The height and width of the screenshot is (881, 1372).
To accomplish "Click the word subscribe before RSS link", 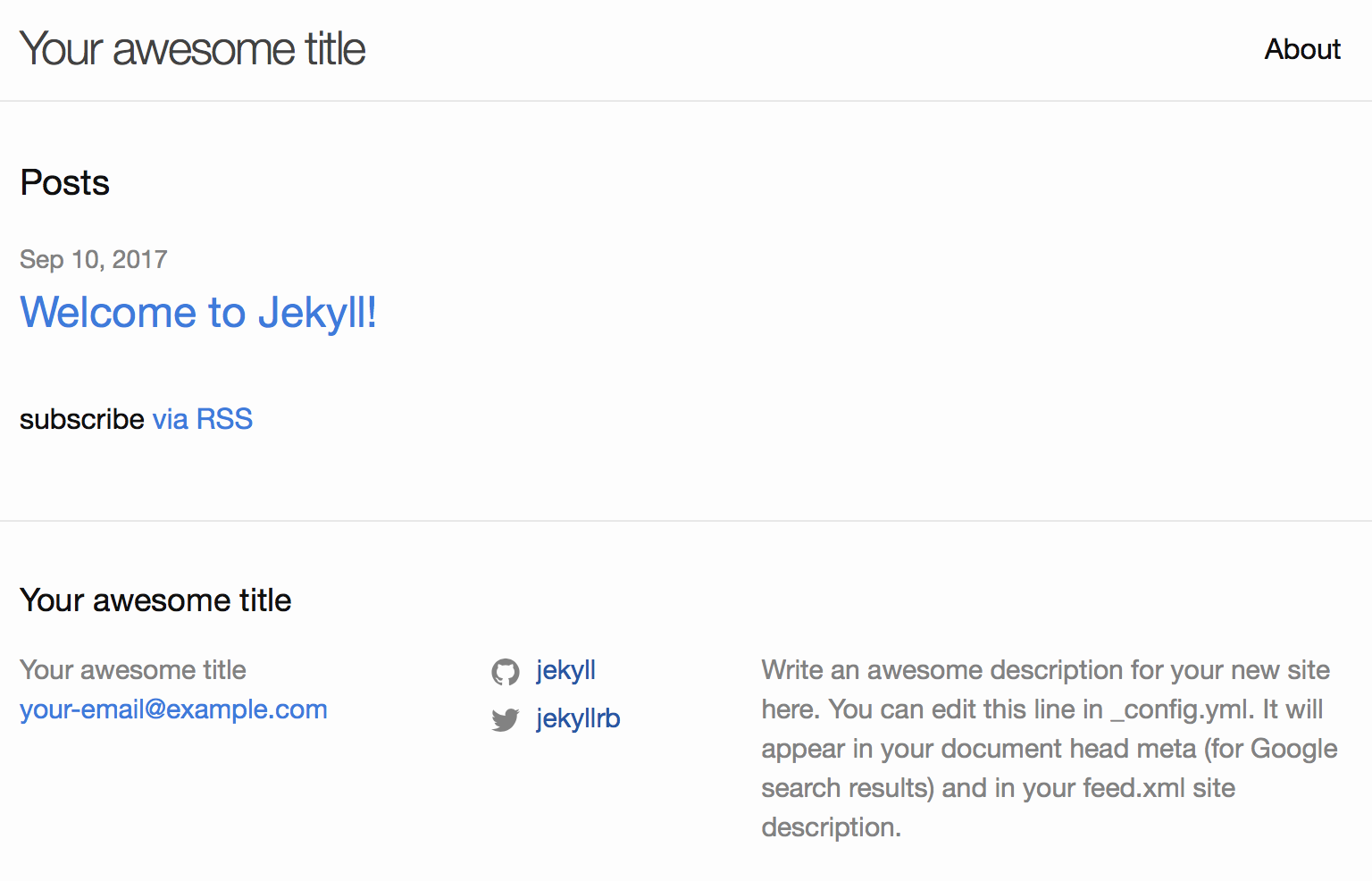I will coord(82,419).
